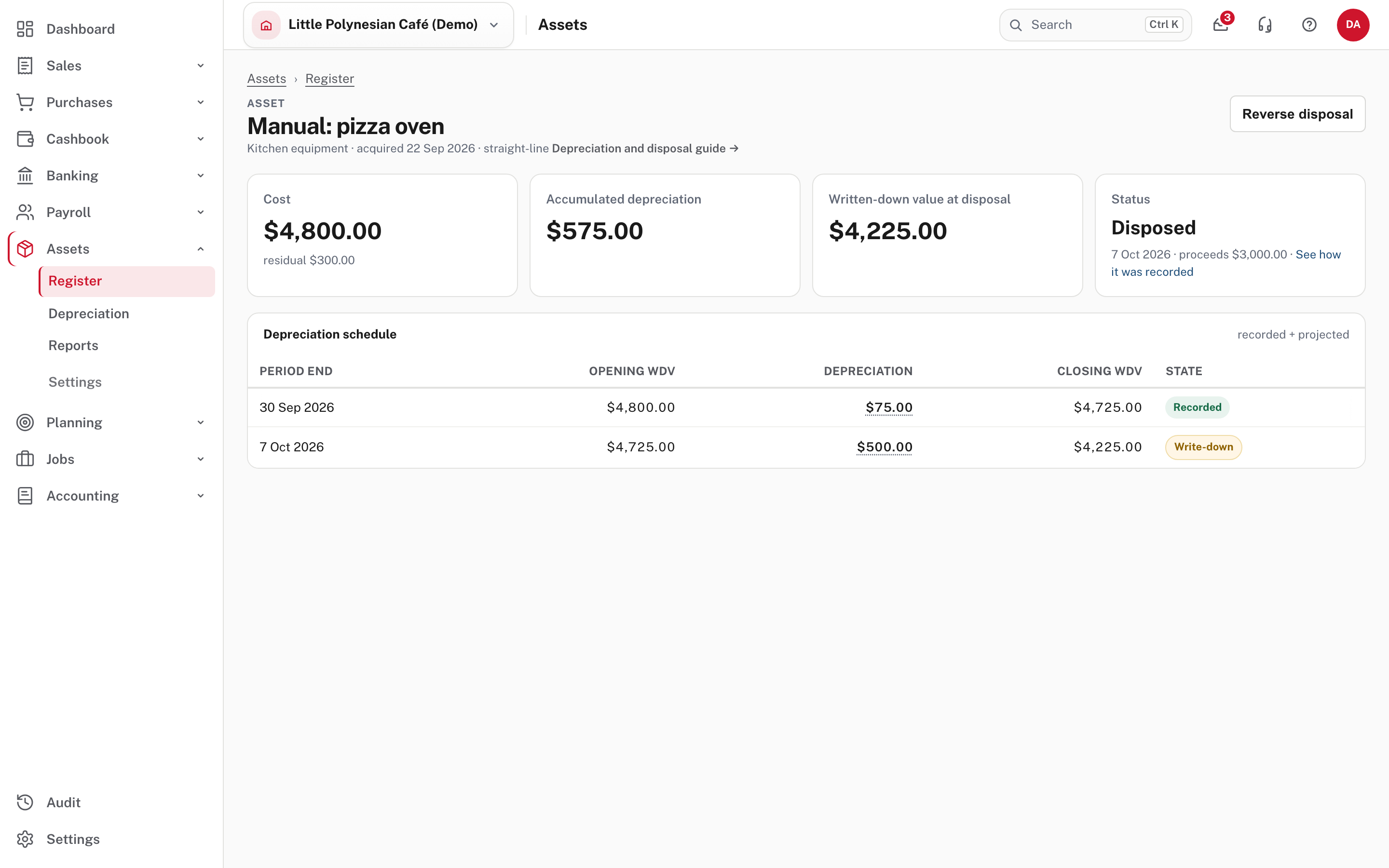Select Depreciation under Assets
Image resolution: width=1389 pixels, height=868 pixels.
tap(89, 313)
